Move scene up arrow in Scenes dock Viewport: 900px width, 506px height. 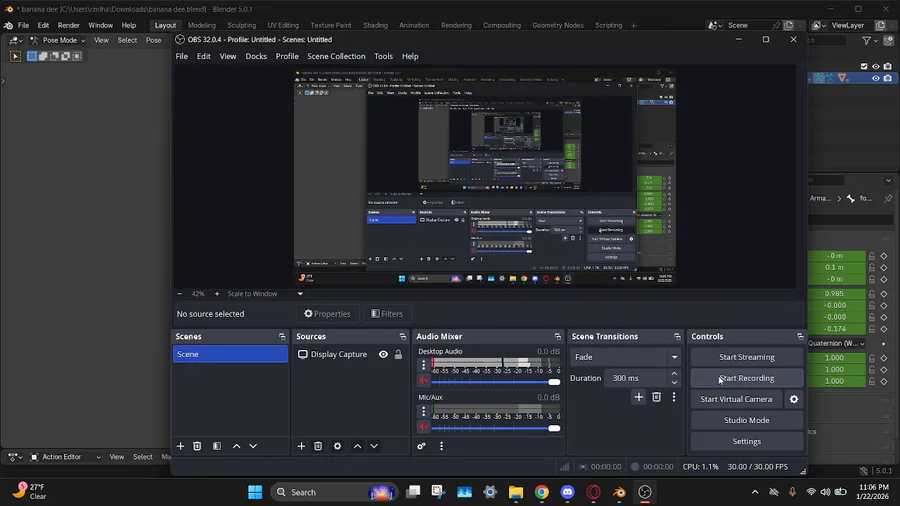[x=236, y=446]
